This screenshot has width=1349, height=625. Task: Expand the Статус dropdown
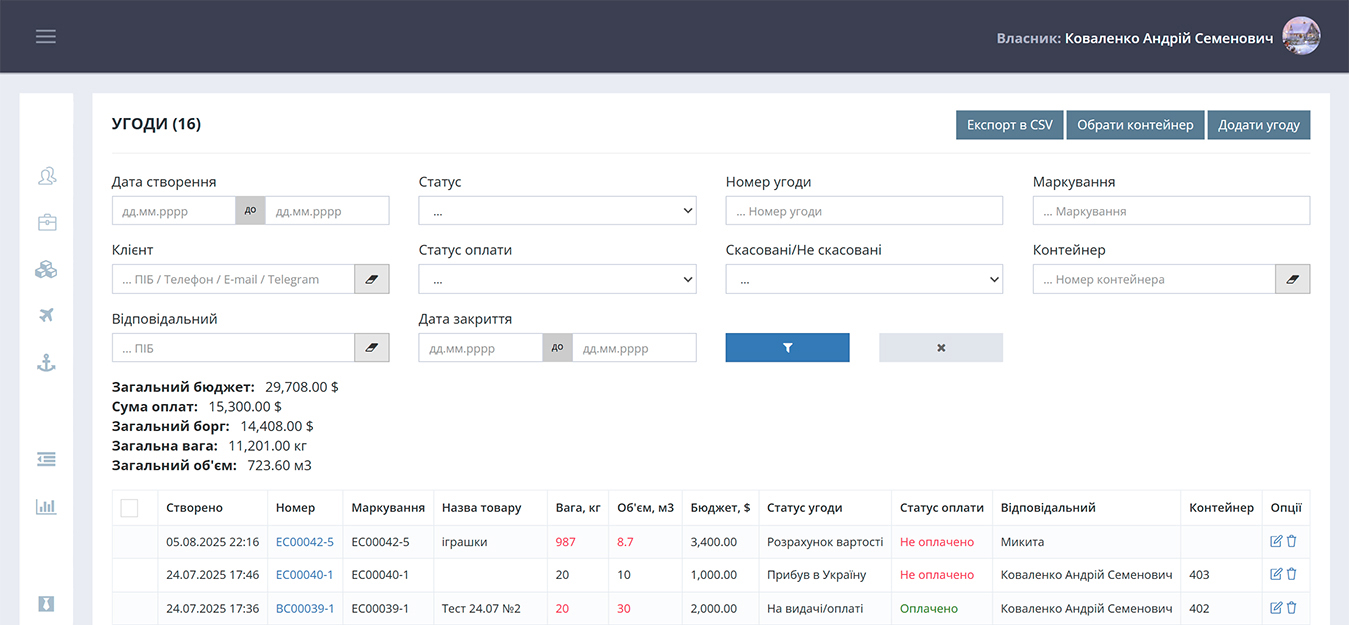pyautogui.click(x=557, y=211)
